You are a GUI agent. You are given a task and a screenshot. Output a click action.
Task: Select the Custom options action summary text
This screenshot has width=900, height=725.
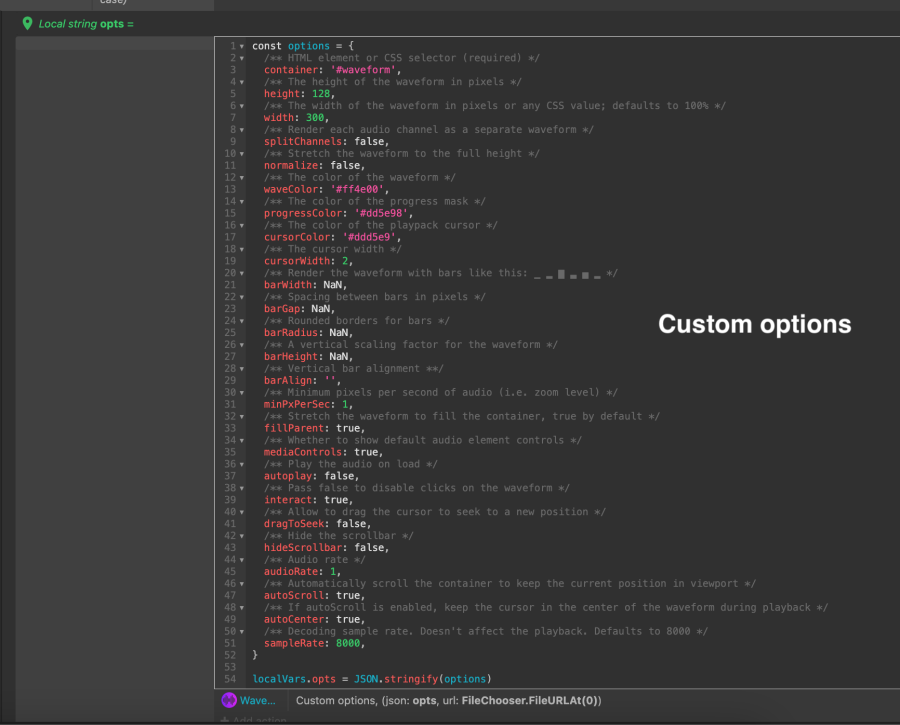(448, 700)
